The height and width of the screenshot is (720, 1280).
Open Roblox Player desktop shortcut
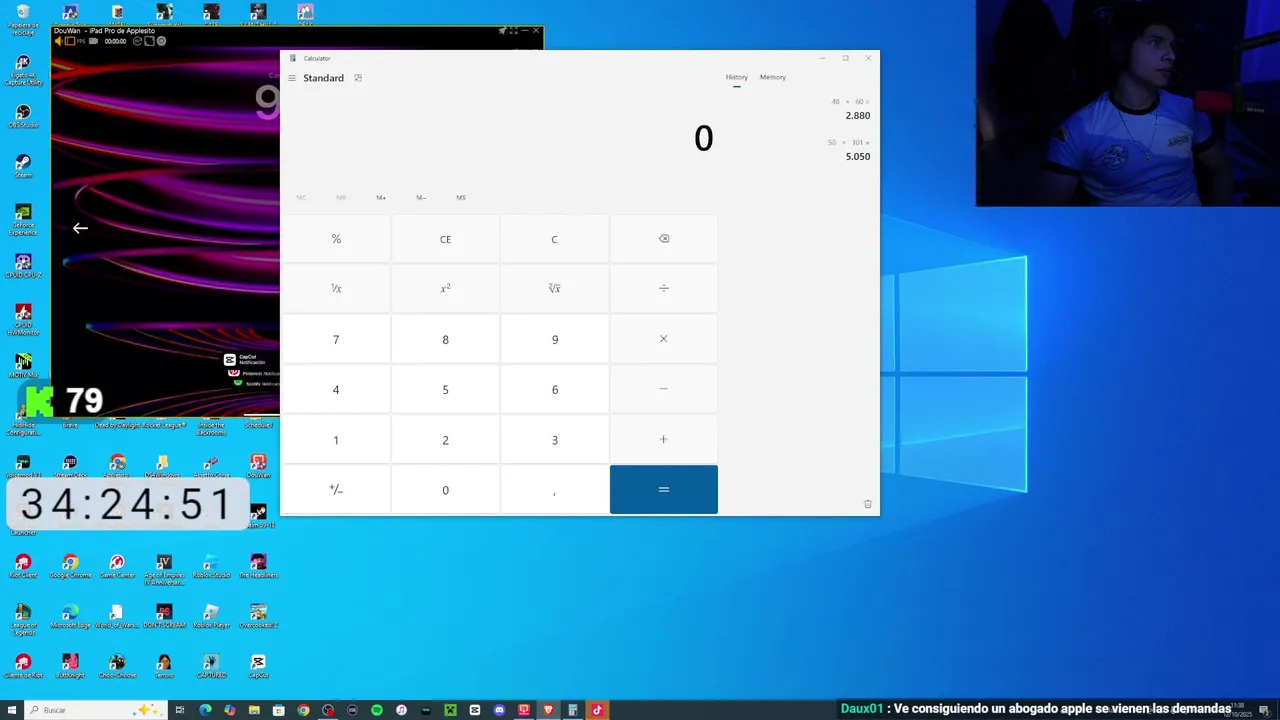(x=211, y=616)
